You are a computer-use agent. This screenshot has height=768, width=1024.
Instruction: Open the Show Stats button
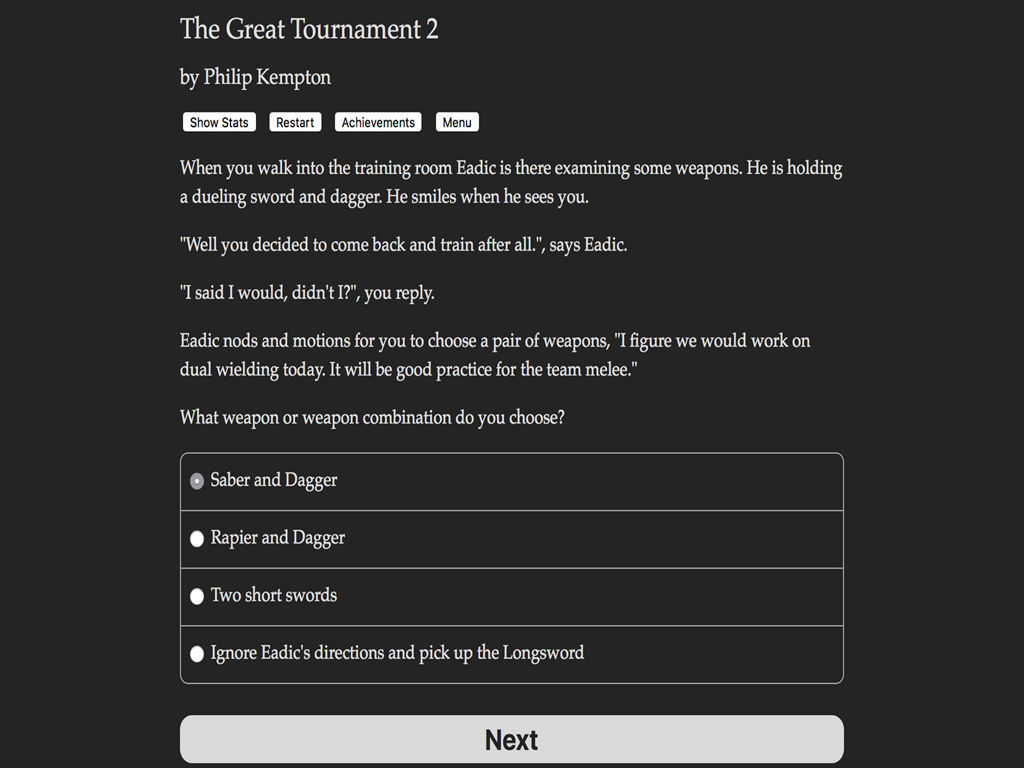point(219,122)
